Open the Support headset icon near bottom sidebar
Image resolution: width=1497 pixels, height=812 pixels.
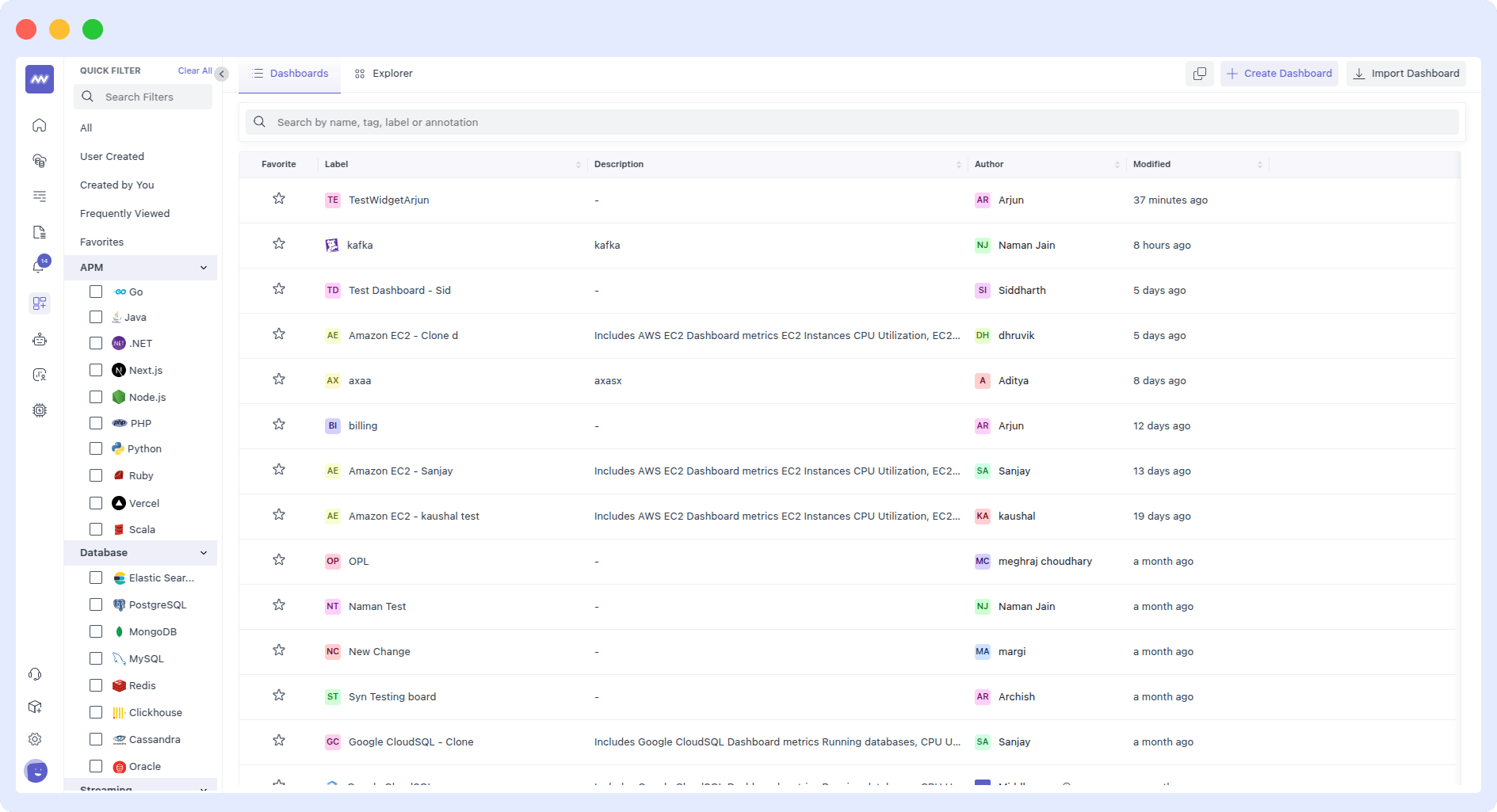coord(35,674)
